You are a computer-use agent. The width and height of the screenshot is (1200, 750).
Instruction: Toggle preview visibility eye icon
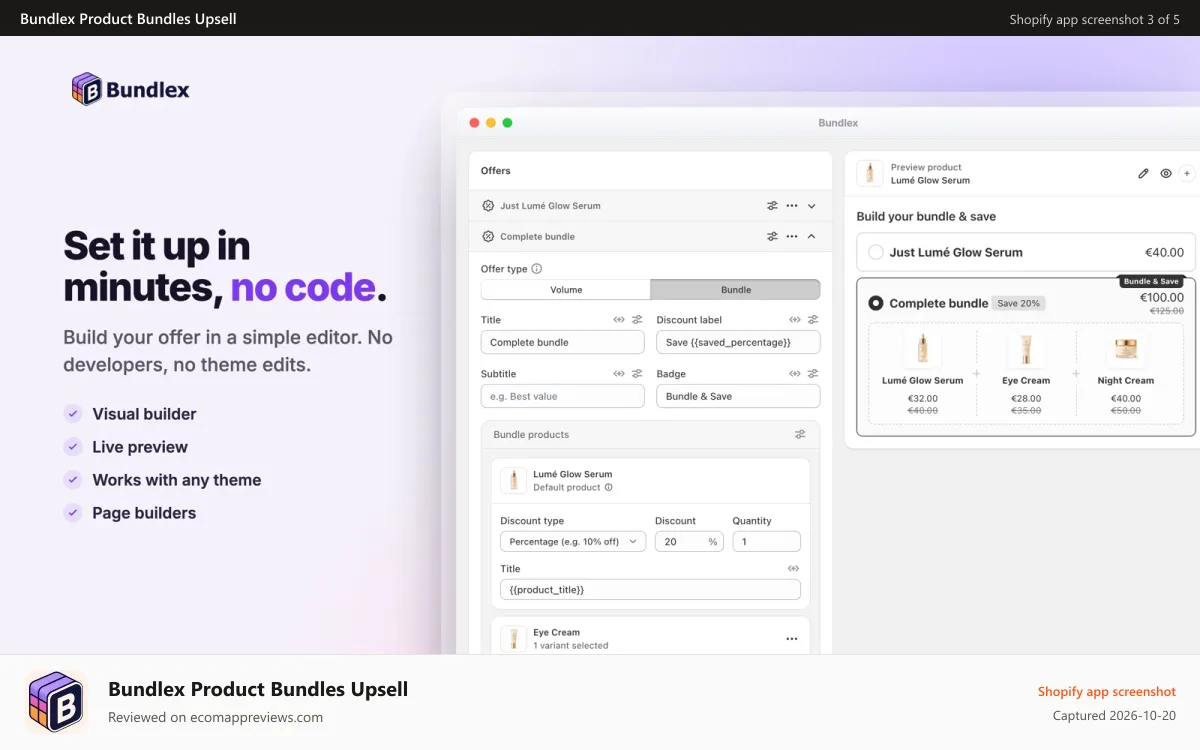[1166, 173]
